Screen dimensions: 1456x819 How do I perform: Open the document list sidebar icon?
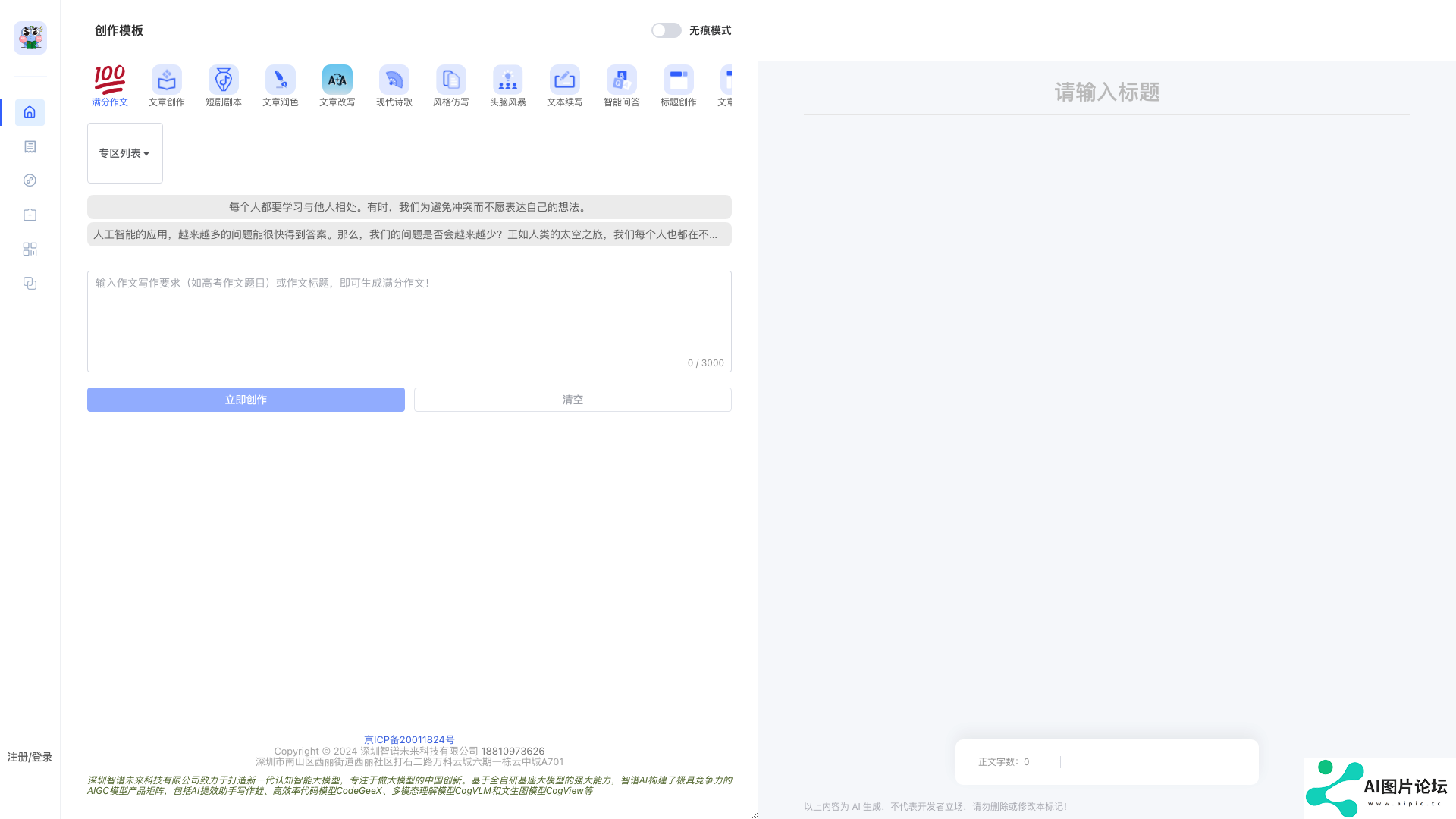point(30,146)
